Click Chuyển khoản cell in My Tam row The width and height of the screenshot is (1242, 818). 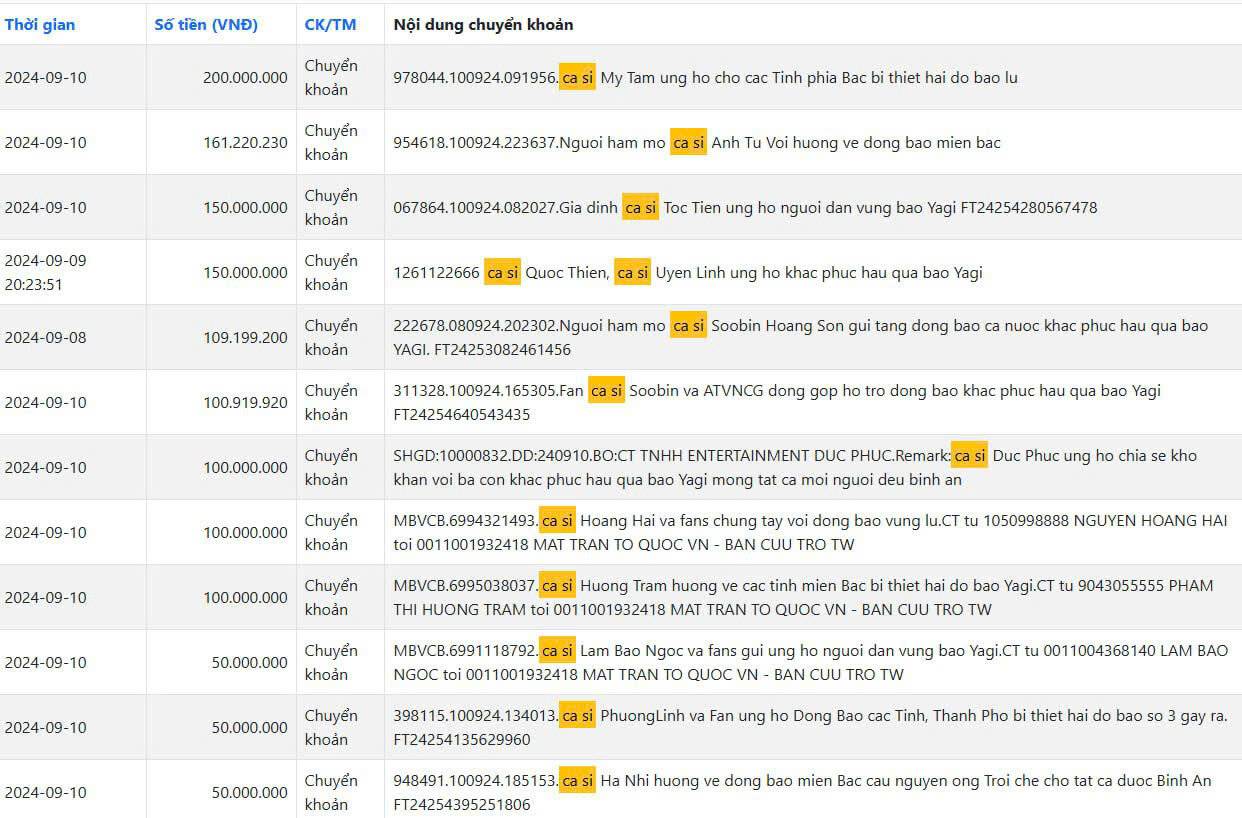pos(331,77)
